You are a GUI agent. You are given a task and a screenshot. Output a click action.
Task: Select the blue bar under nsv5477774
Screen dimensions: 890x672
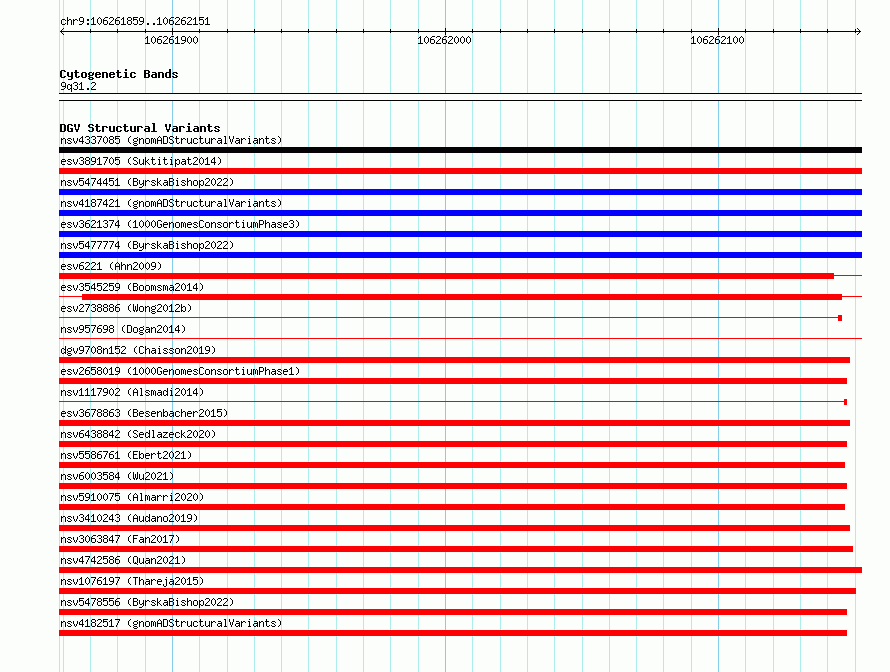click(460, 255)
